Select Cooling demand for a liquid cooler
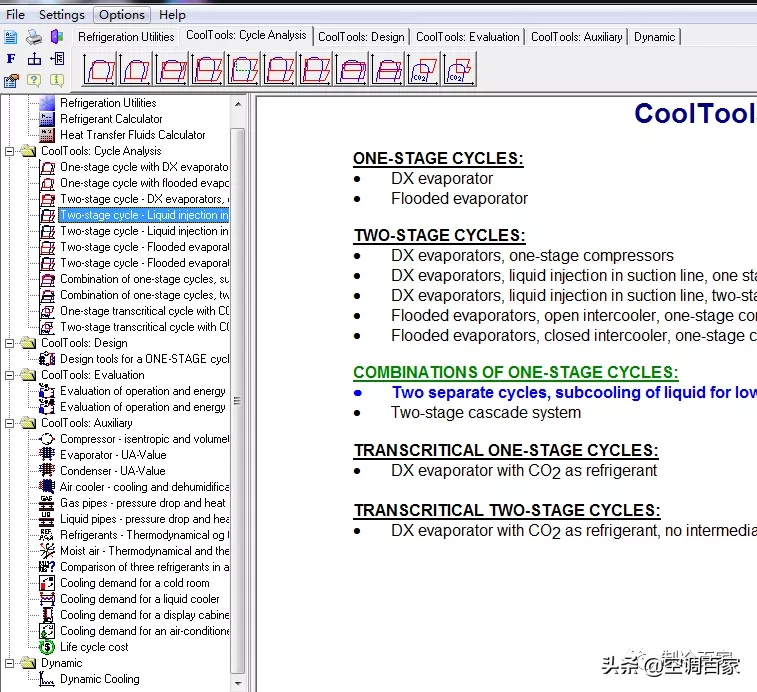757x692 pixels. coord(140,599)
